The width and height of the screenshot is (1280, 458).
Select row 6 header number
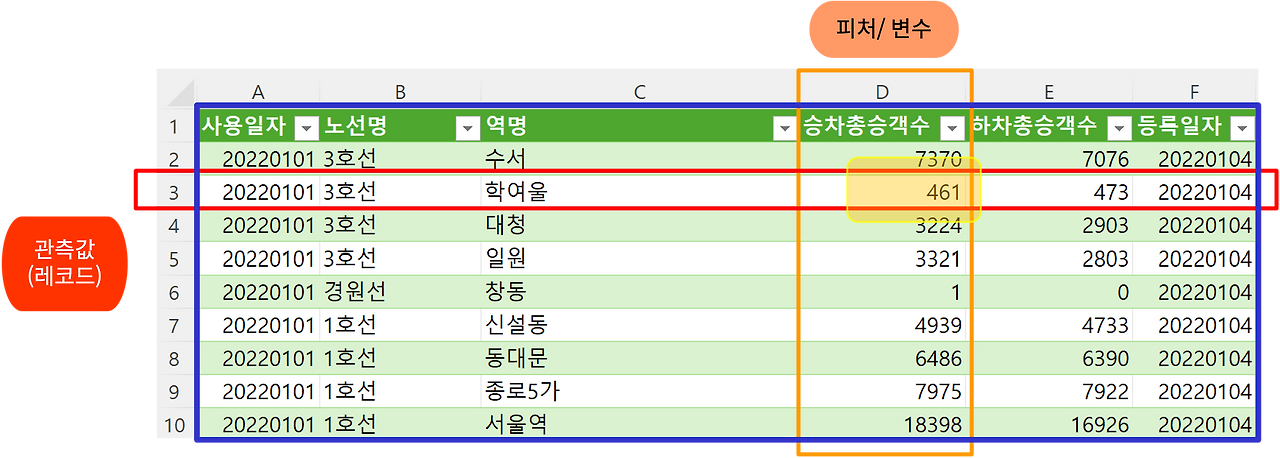click(174, 292)
